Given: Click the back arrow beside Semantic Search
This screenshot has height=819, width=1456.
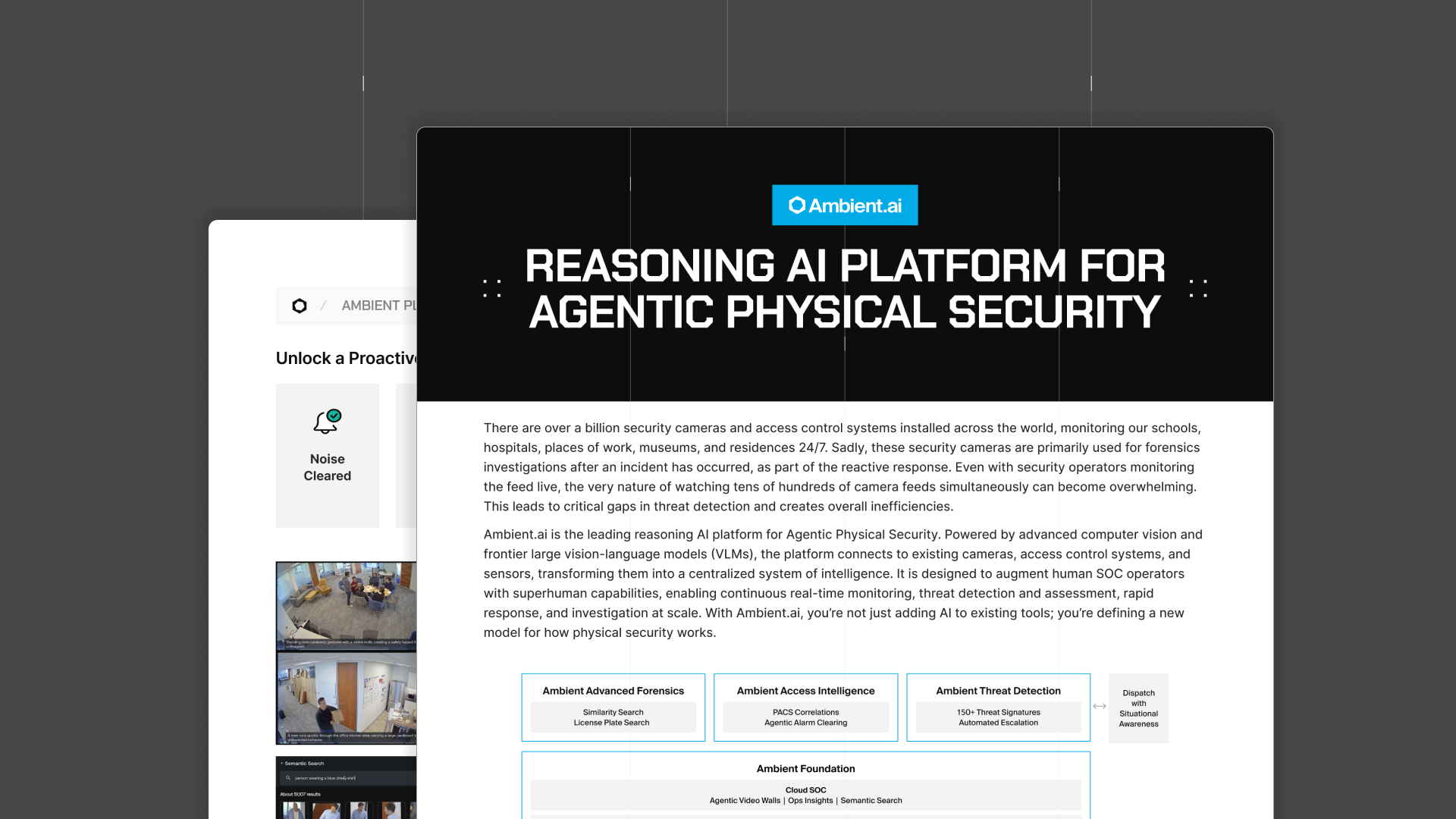Looking at the screenshot, I should point(281,764).
